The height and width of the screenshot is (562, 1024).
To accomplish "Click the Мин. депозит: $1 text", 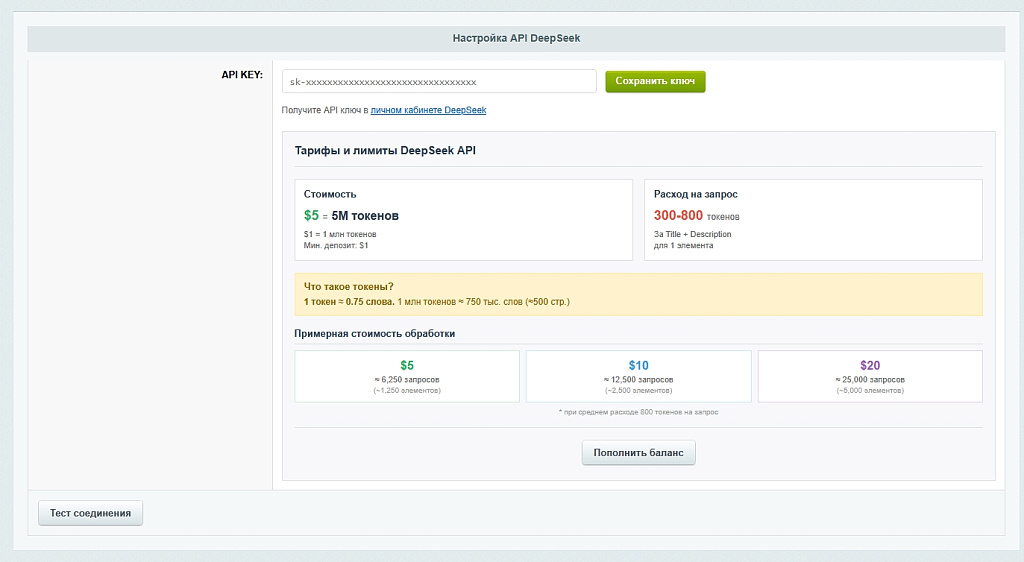I will point(336,245).
